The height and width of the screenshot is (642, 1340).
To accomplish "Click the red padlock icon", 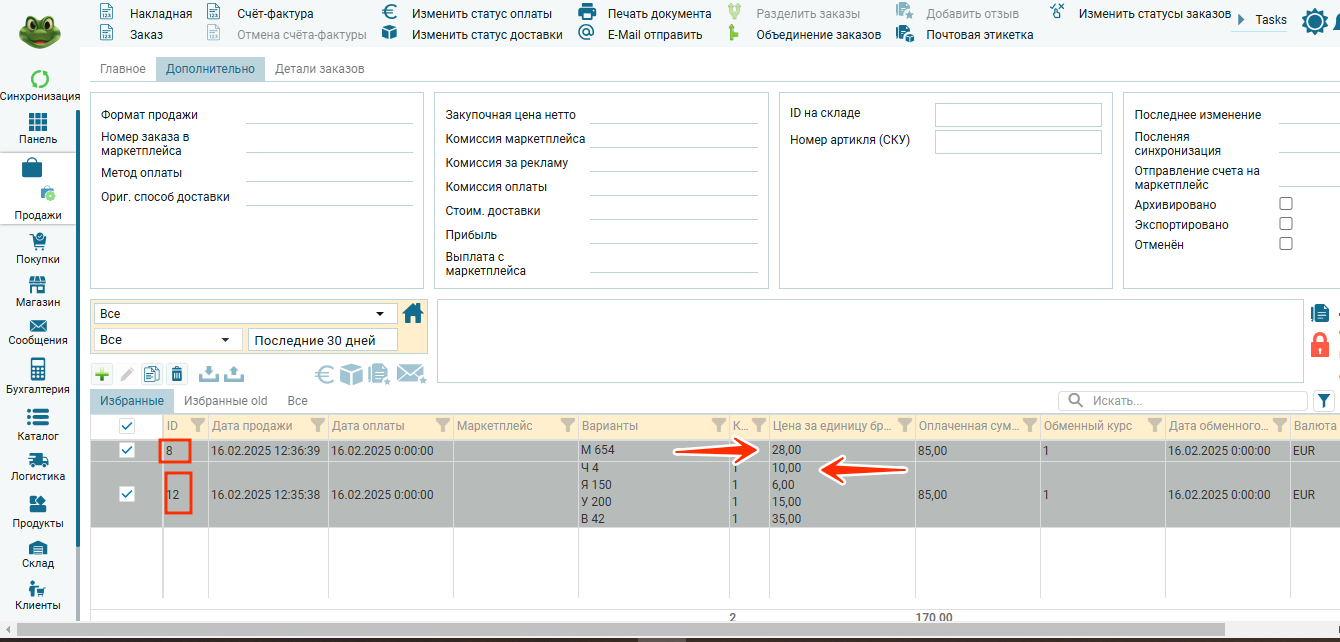I will 1320,346.
